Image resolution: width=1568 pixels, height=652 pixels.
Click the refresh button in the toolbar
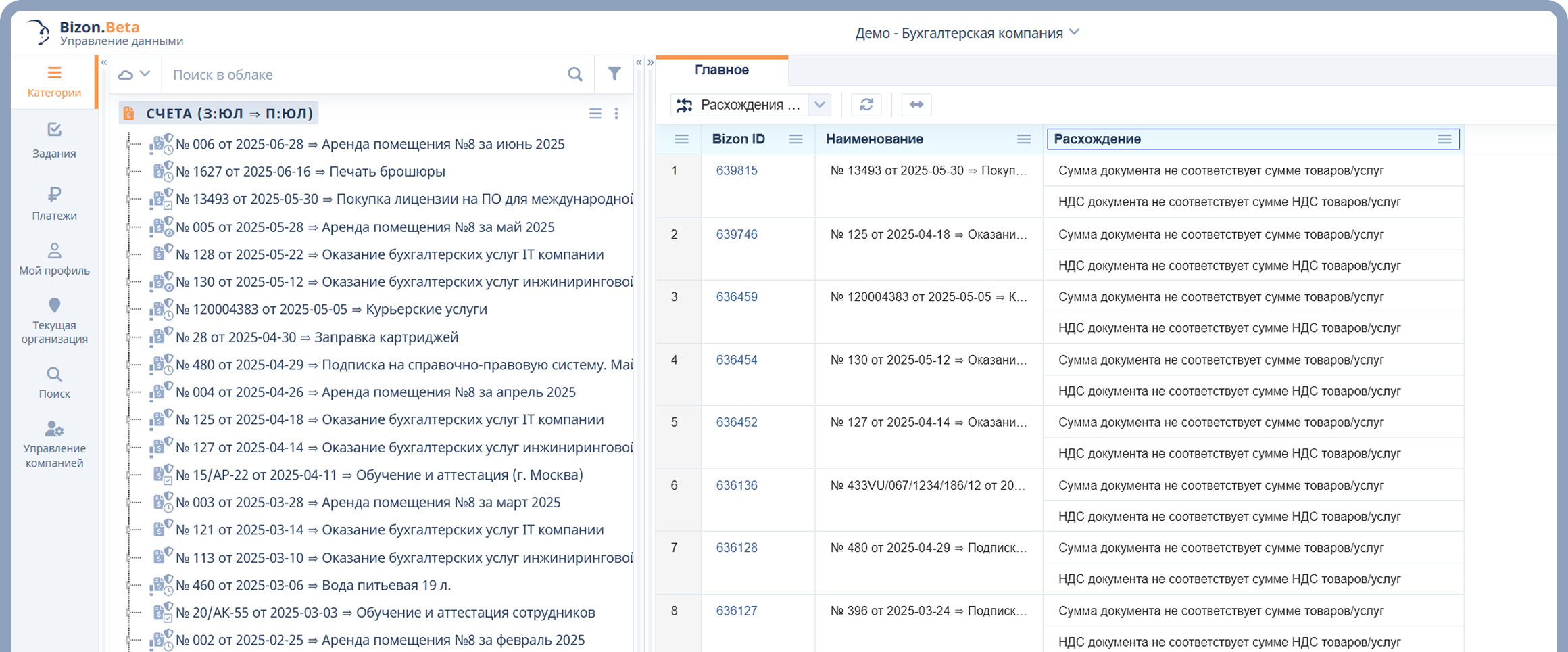pyautogui.click(x=866, y=105)
